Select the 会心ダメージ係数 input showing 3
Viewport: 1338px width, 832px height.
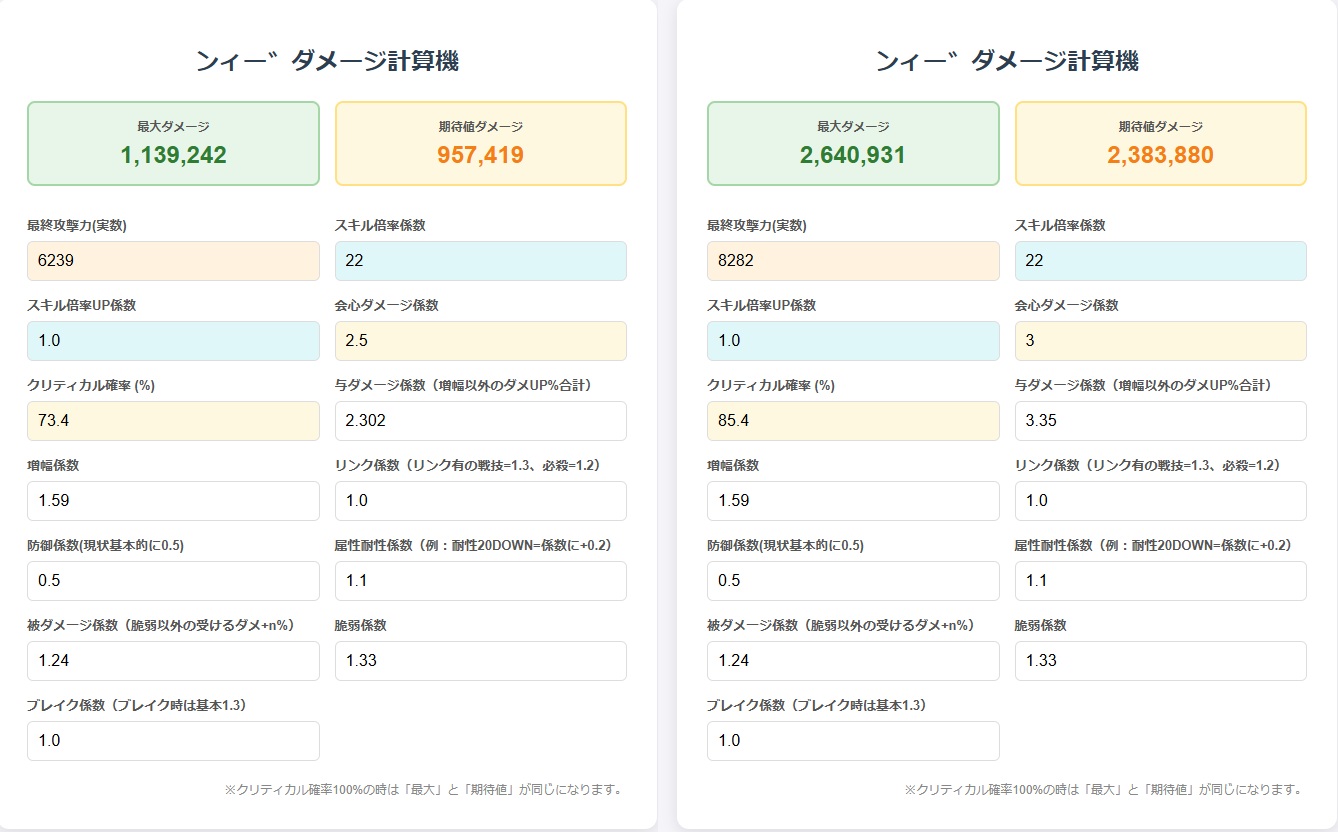(1160, 341)
